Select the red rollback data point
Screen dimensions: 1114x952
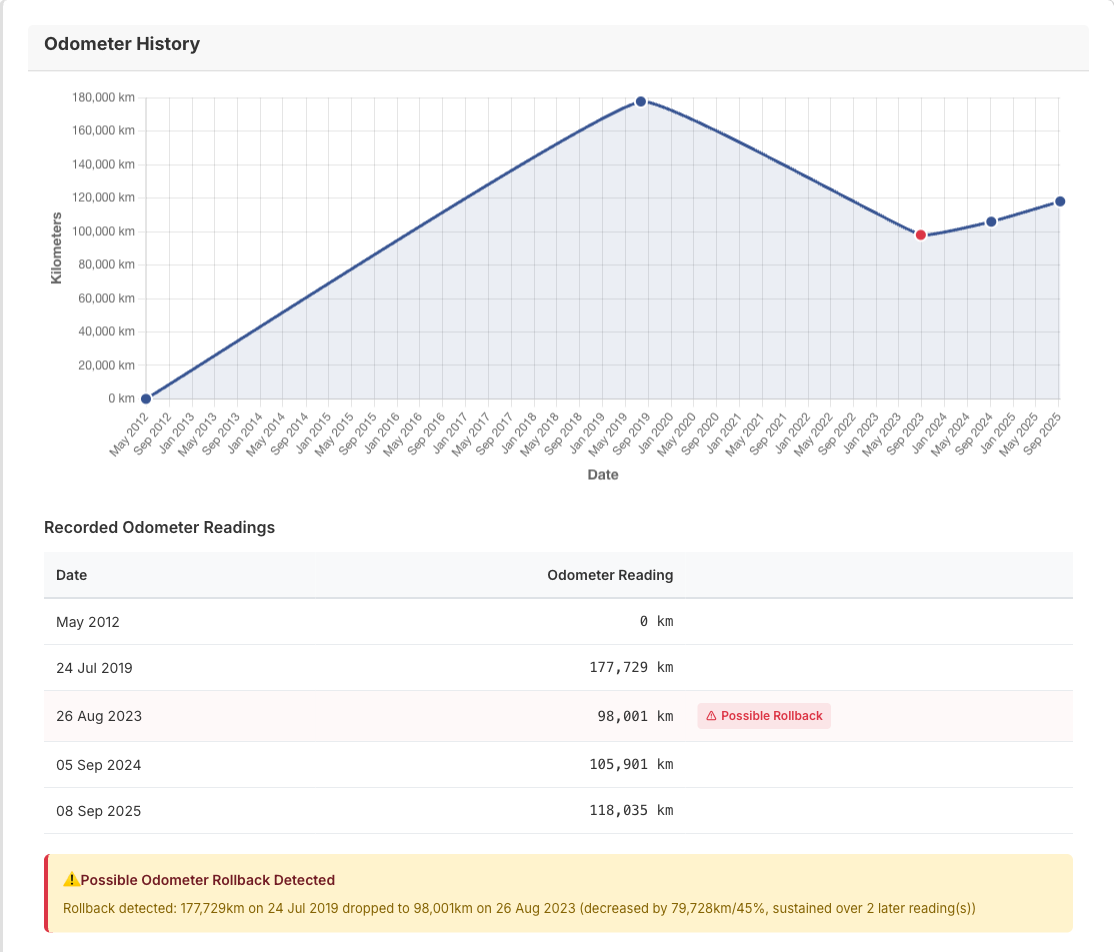(921, 235)
